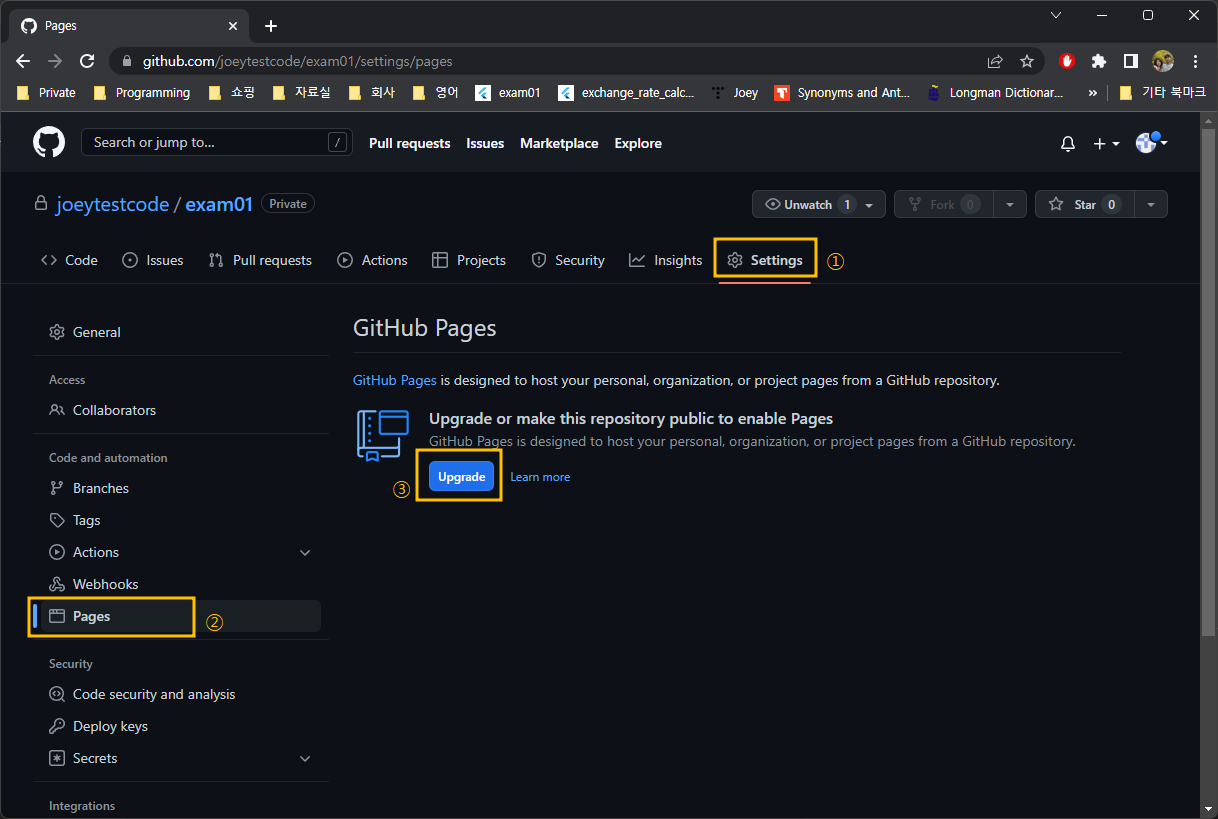
Task: Expand the Unwatch options dropdown arrow
Action: 870,204
